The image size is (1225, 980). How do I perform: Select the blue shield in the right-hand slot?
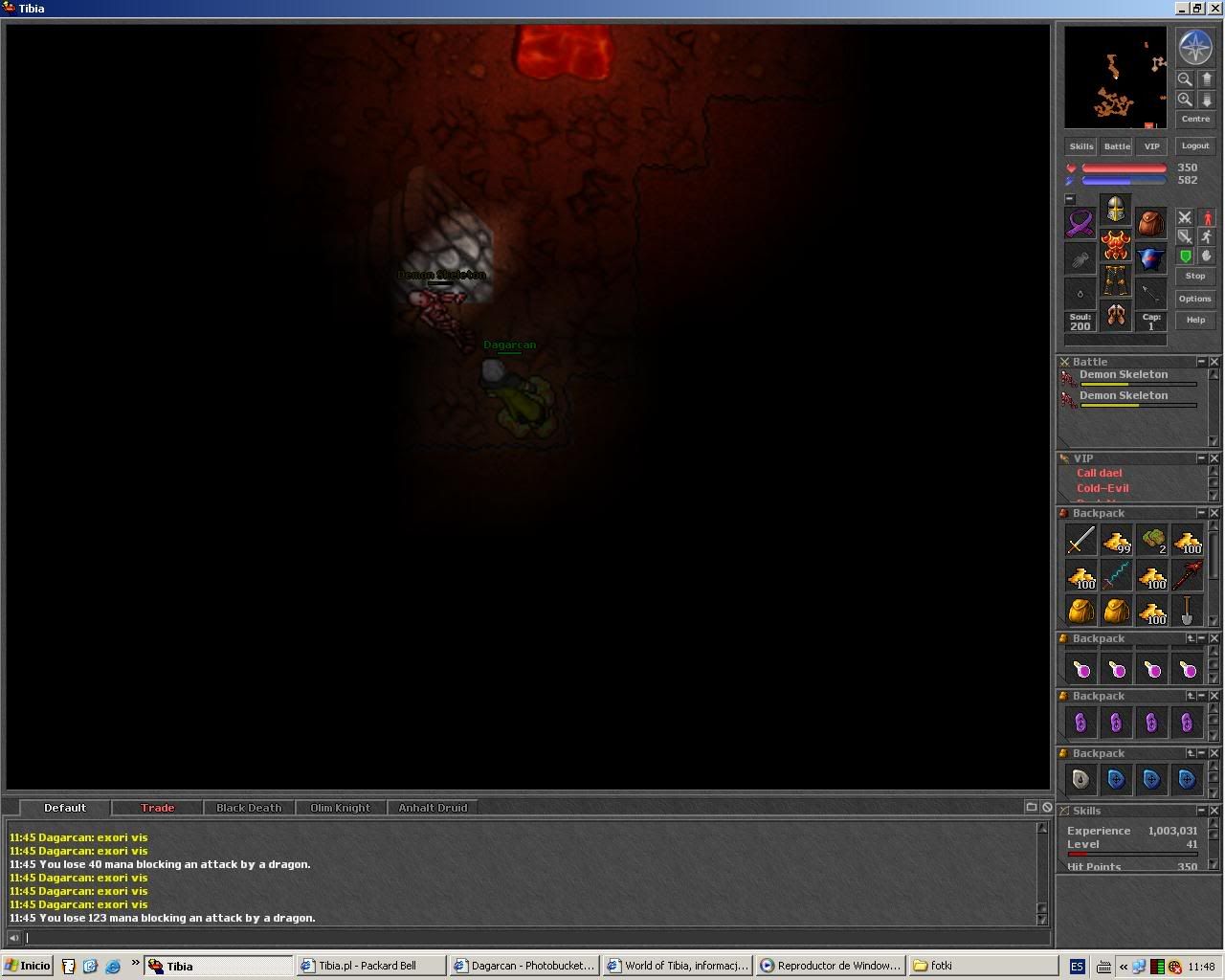[x=1150, y=259]
